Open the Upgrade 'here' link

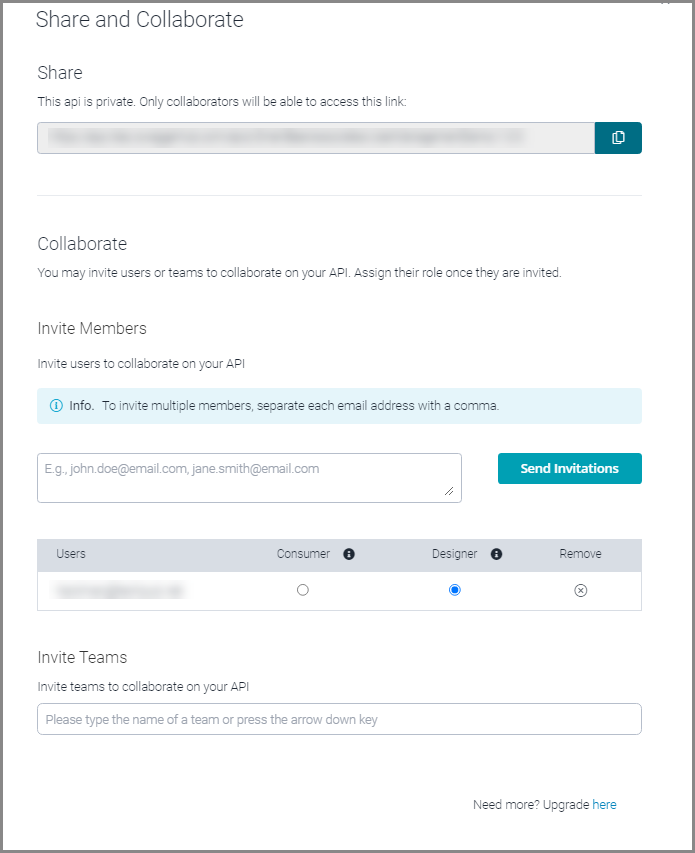pyautogui.click(x=605, y=804)
